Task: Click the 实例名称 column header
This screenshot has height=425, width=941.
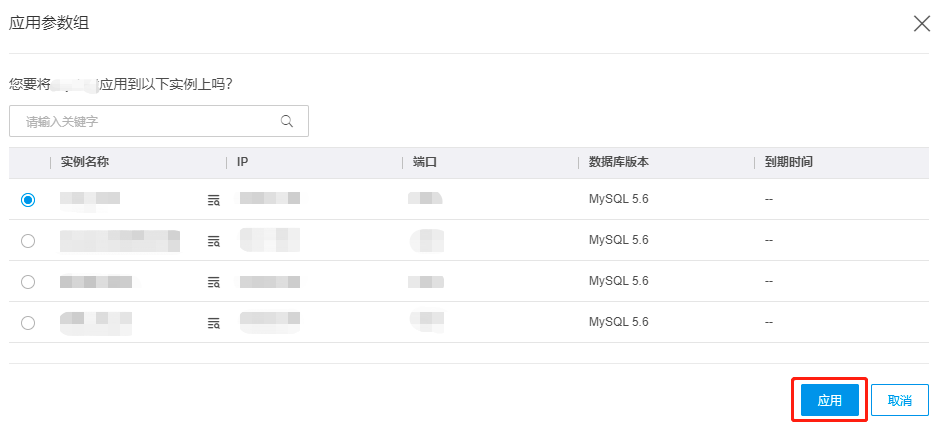Action: (85, 162)
